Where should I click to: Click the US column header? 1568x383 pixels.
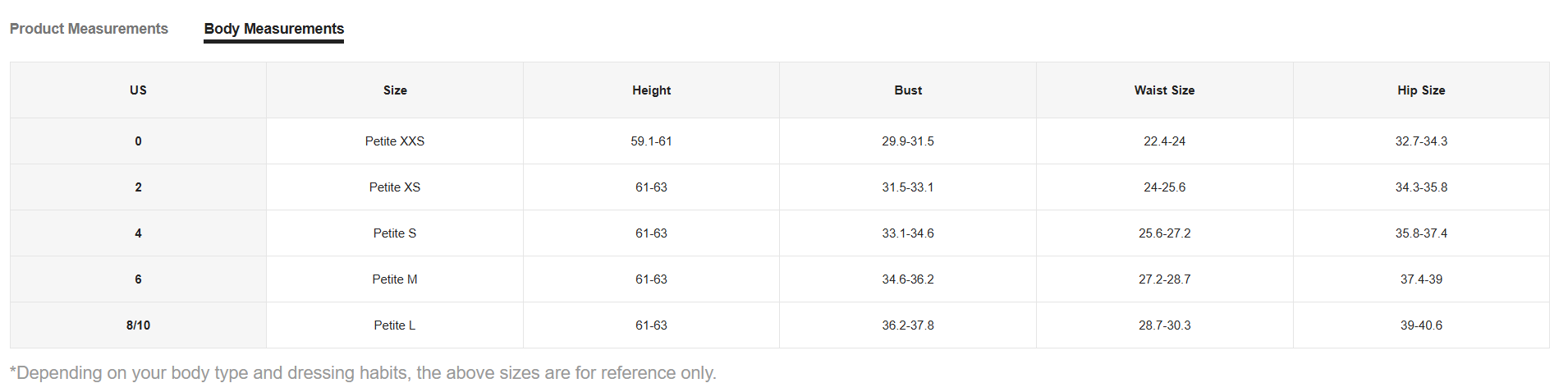coord(138,90)
